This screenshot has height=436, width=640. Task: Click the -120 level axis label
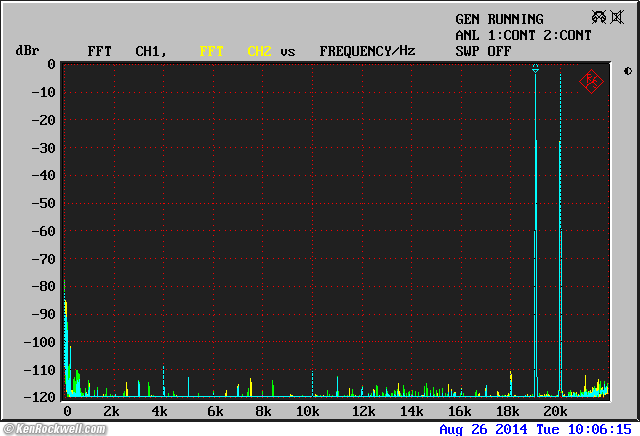(39, 397)
